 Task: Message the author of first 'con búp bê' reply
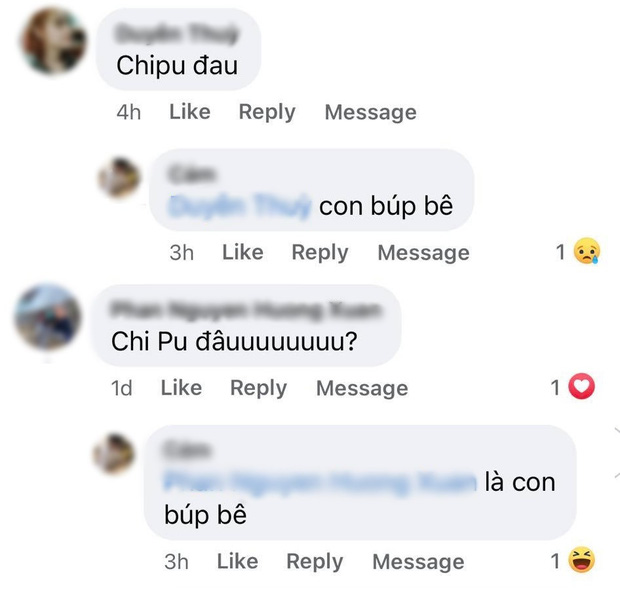click(423, 253)
